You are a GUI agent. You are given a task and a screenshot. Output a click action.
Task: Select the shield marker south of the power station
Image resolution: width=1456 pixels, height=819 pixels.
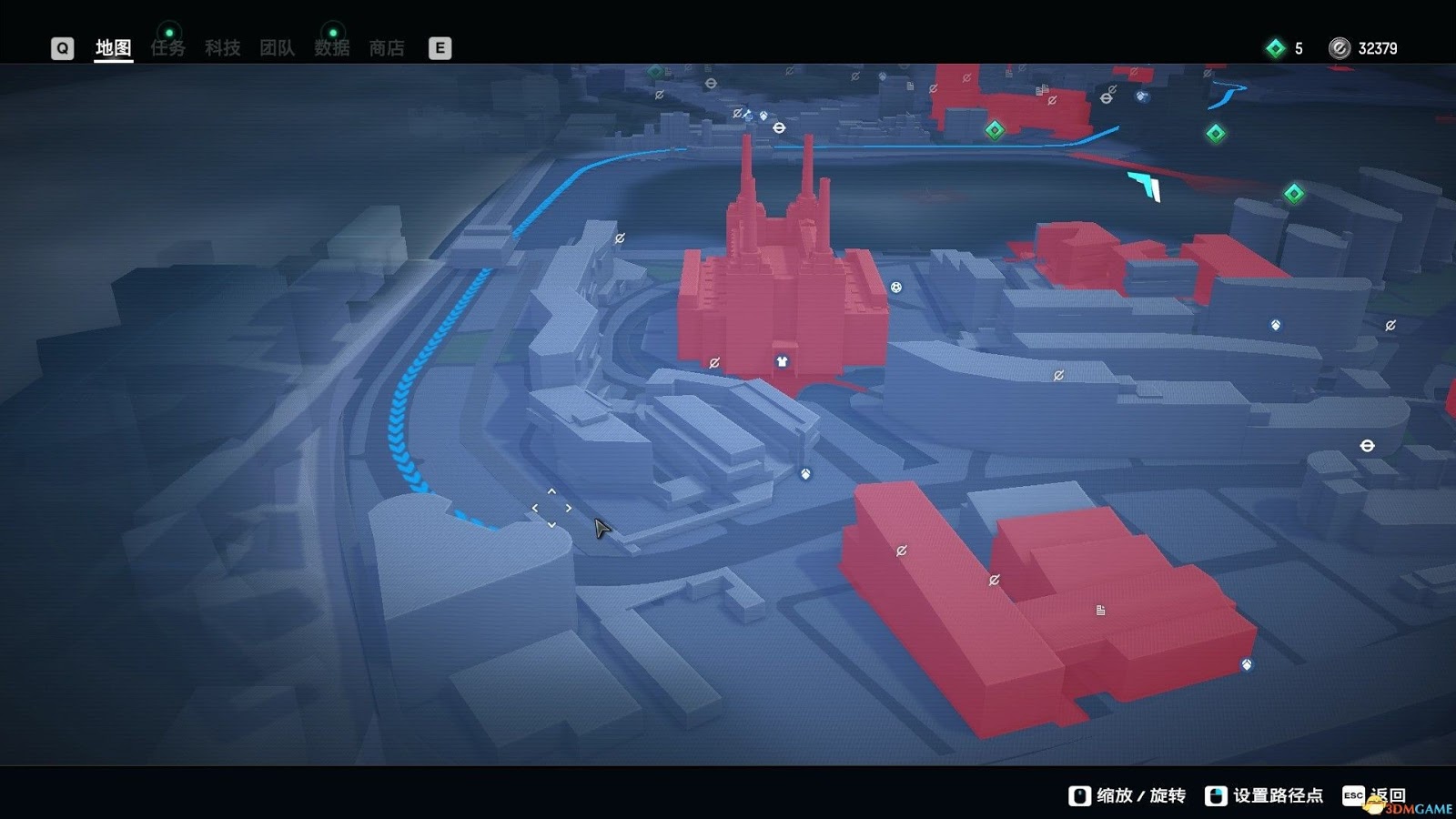[805, 474]
